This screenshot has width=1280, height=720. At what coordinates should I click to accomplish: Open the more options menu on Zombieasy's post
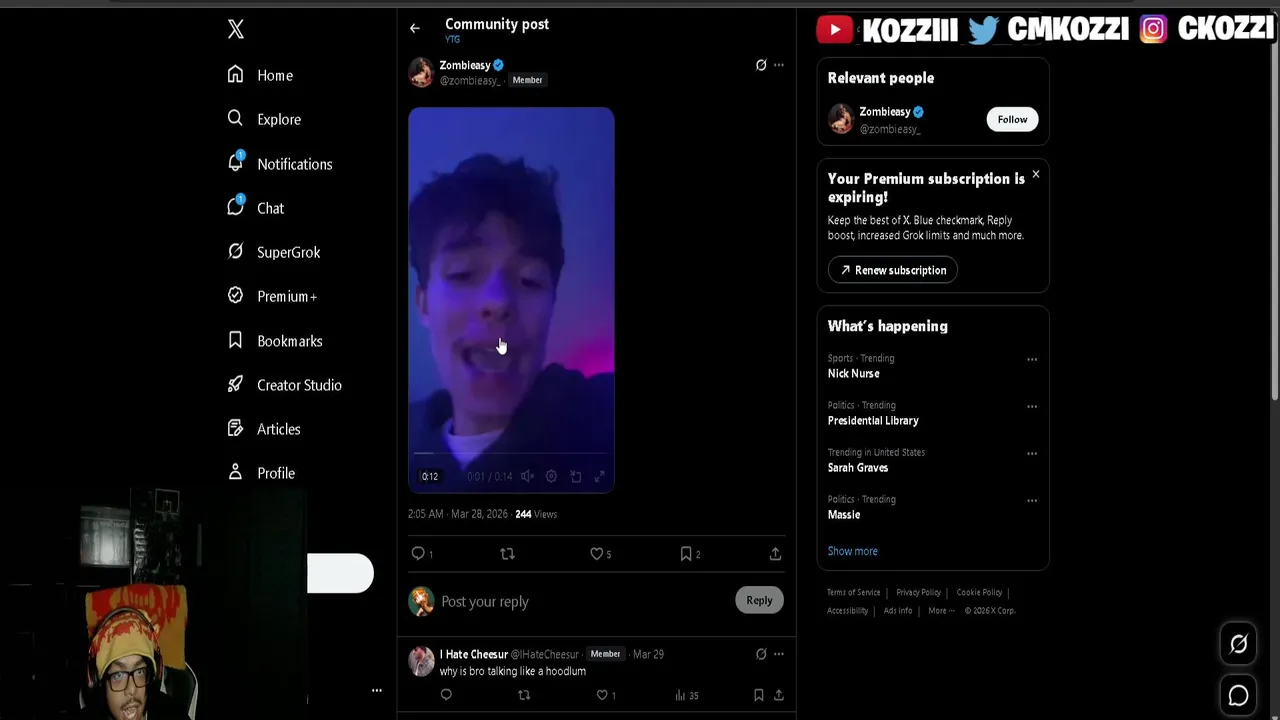tap(779, 65)
